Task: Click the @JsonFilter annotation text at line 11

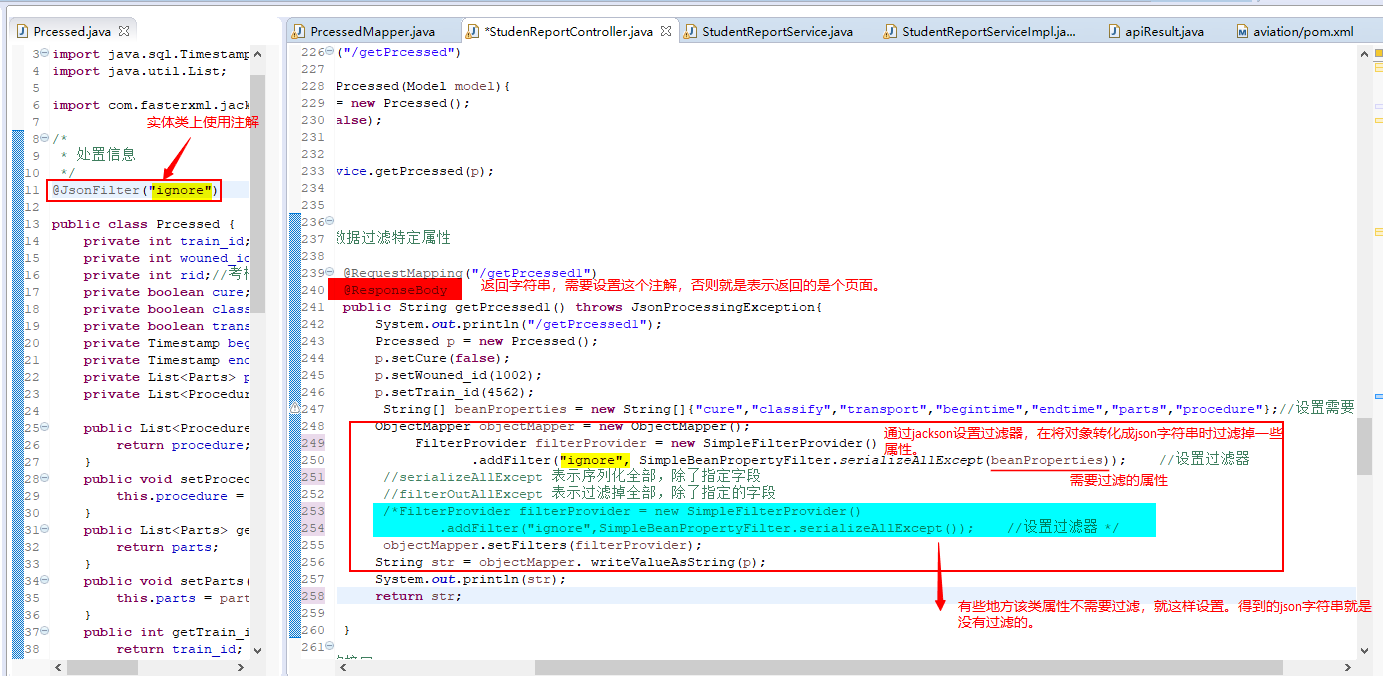Action: pos(135,190)
